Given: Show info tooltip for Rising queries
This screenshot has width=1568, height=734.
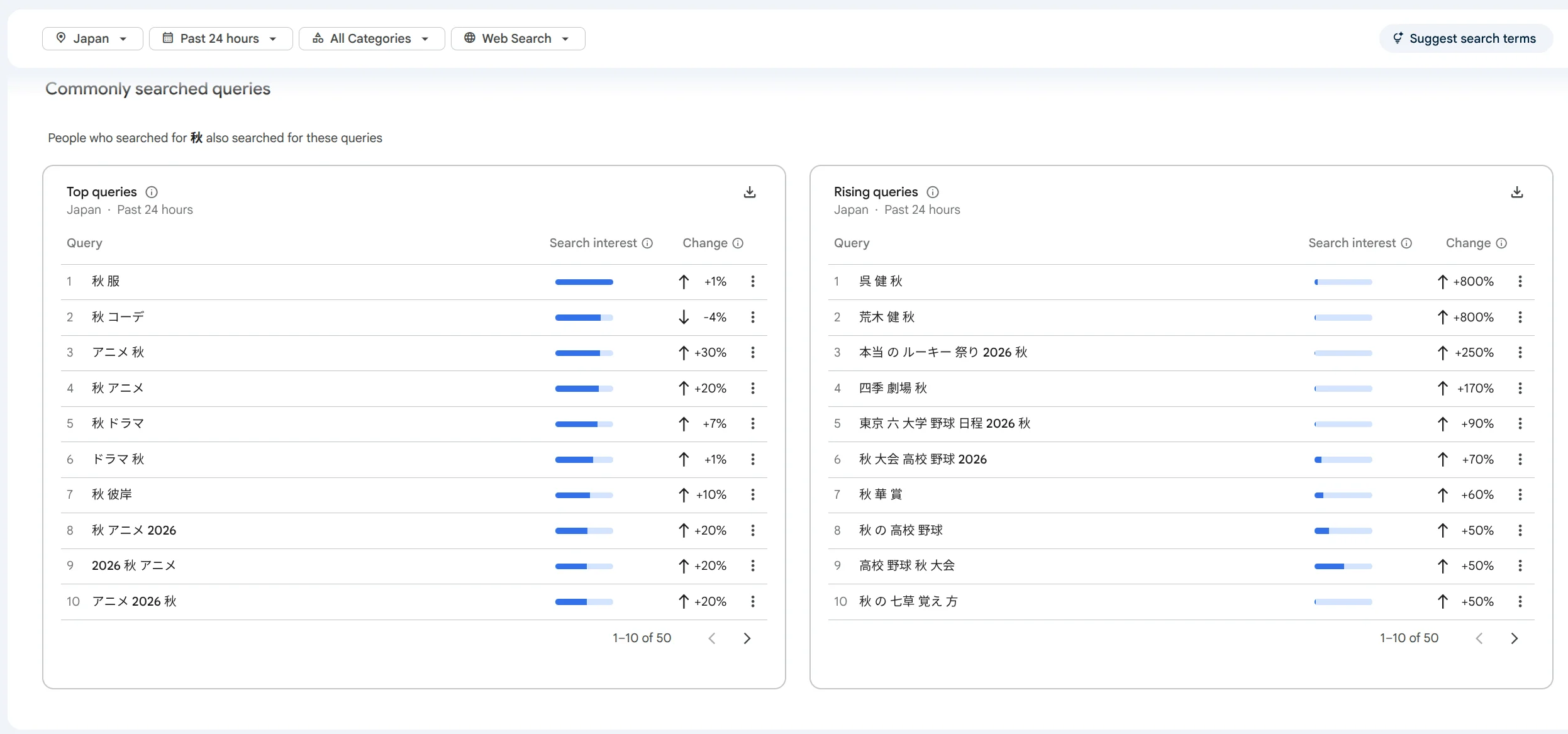Looking at the screenshot, I should pyautogui.click(x=933, y=192).
